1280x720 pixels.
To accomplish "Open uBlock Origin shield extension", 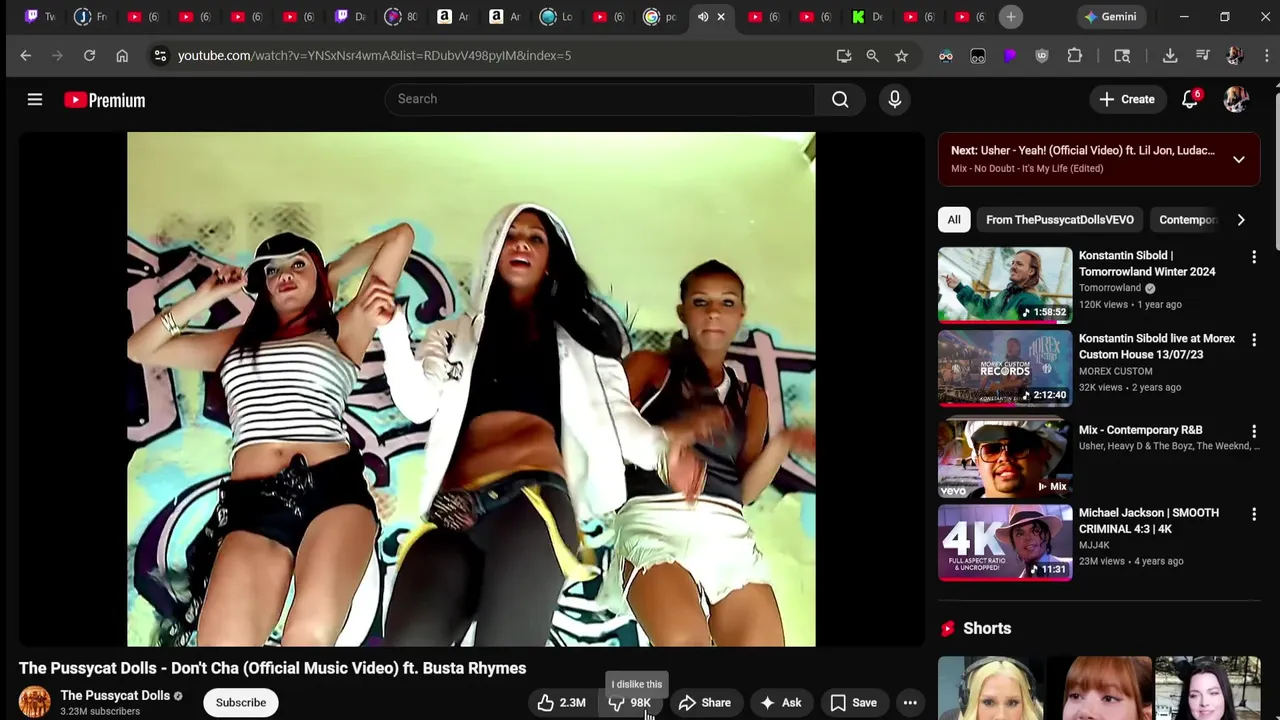I will pyautogui.click(x=1042, y=56).
